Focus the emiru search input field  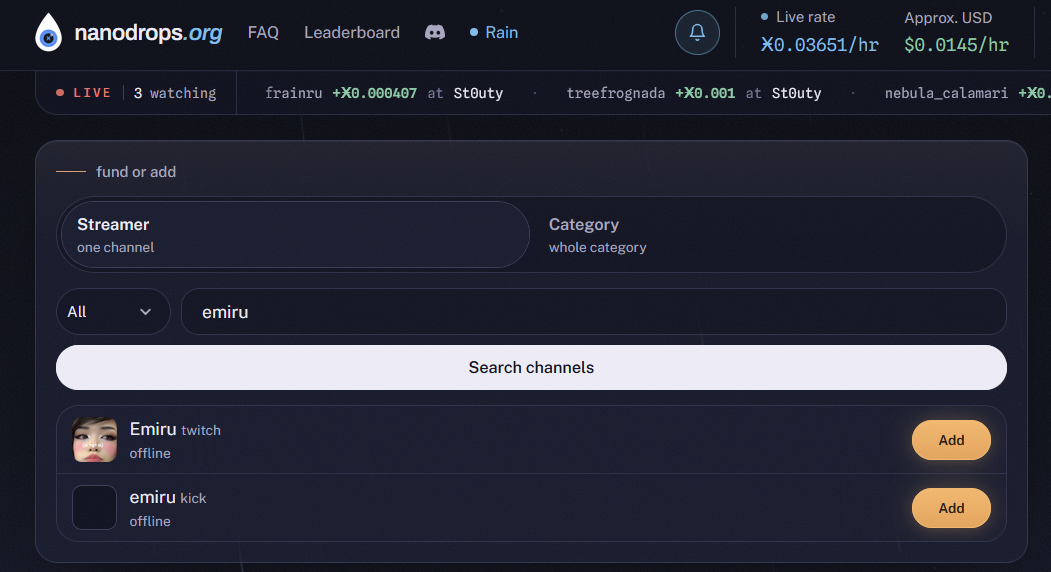(594, 312)
